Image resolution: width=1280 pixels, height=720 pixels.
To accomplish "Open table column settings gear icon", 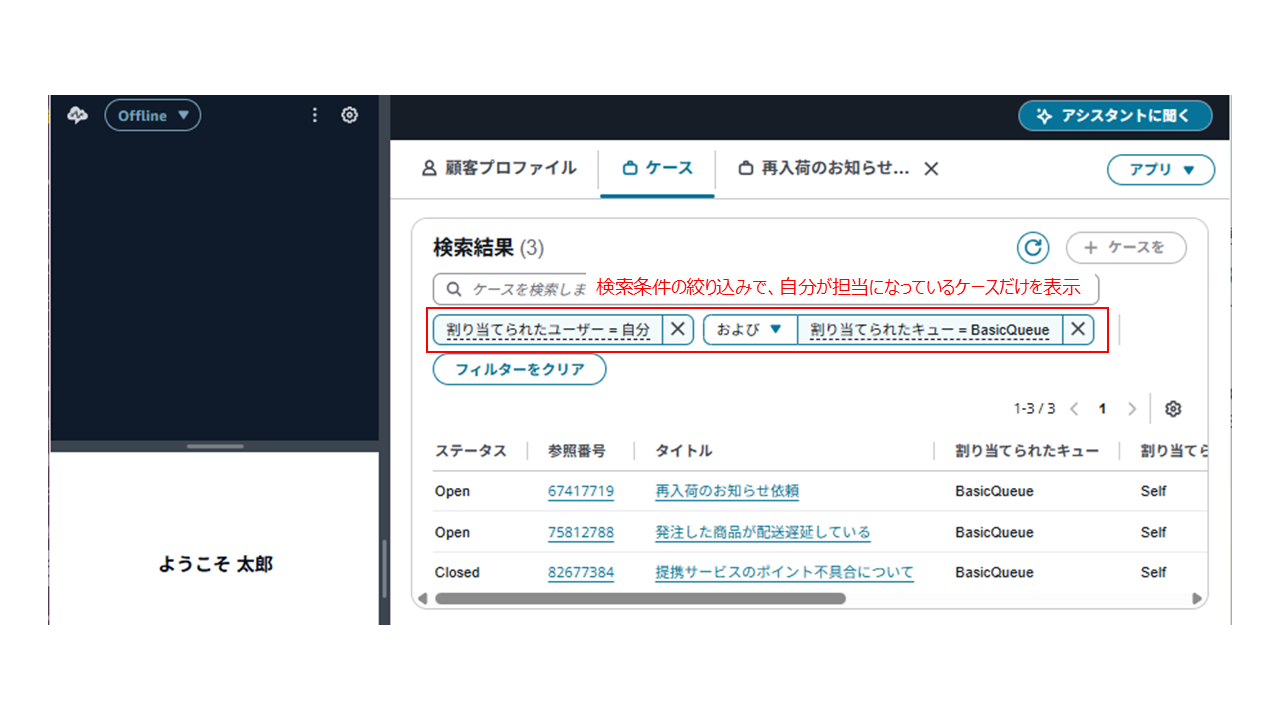I will [1173, 409].
